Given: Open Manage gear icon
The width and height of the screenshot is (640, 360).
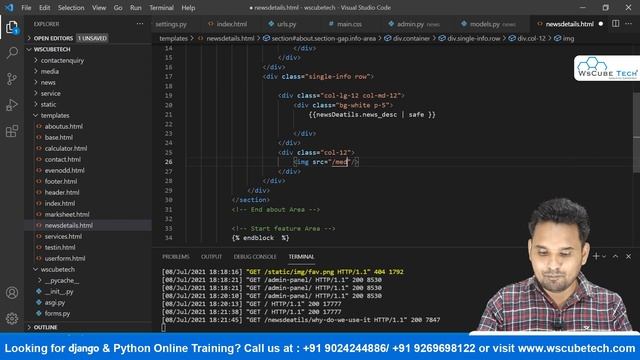Looking at the screenshot, I should pyautogui.click(x=12, y=318).
